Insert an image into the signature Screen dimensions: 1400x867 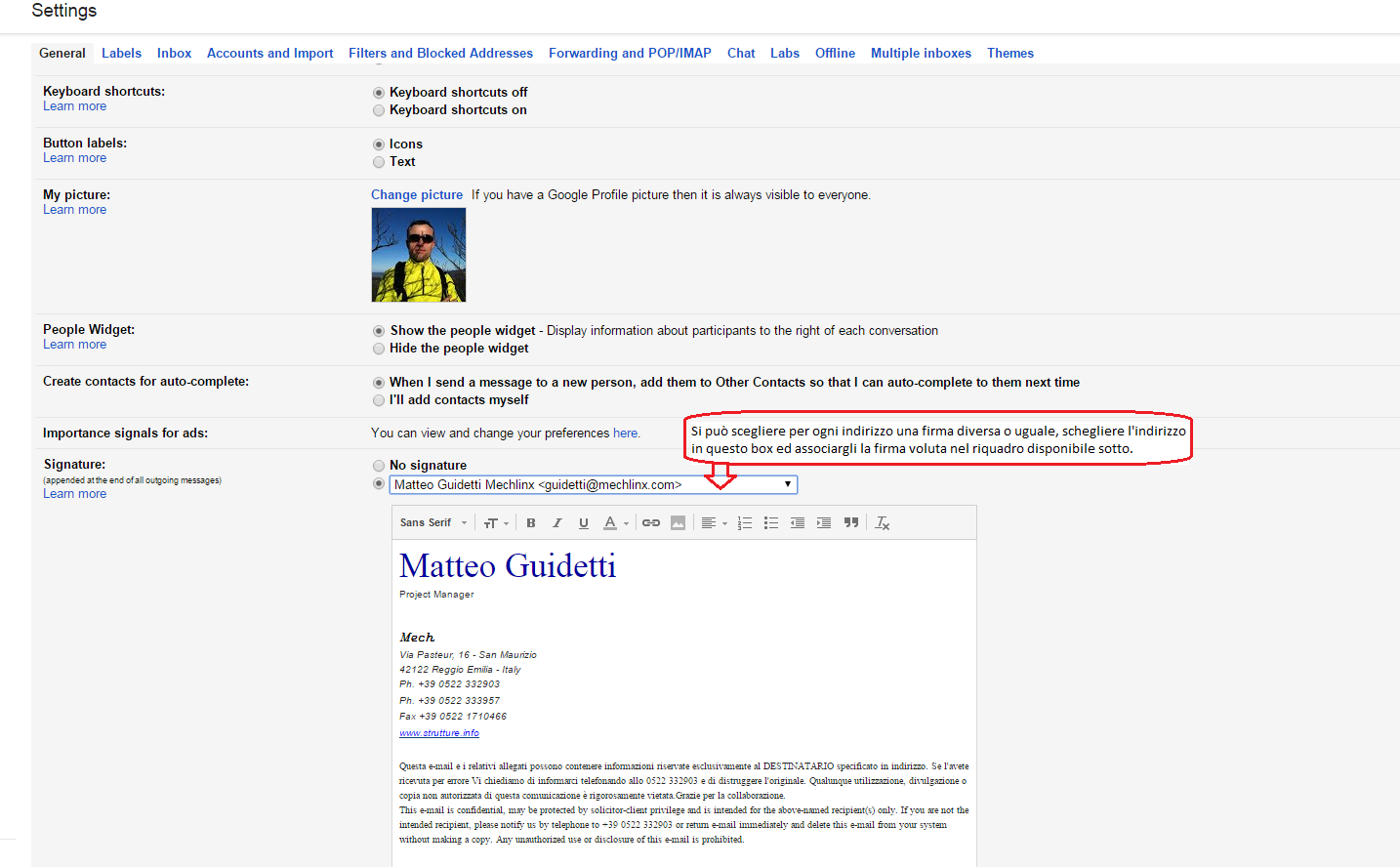[x=678, y=523]
